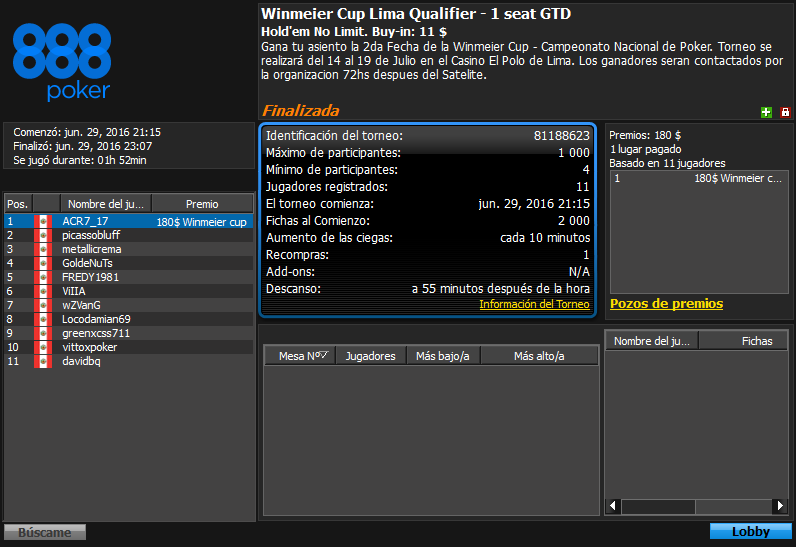Click the Peru flag beside Locodamian69
796x547 pixels.
[x=43, y=319]
